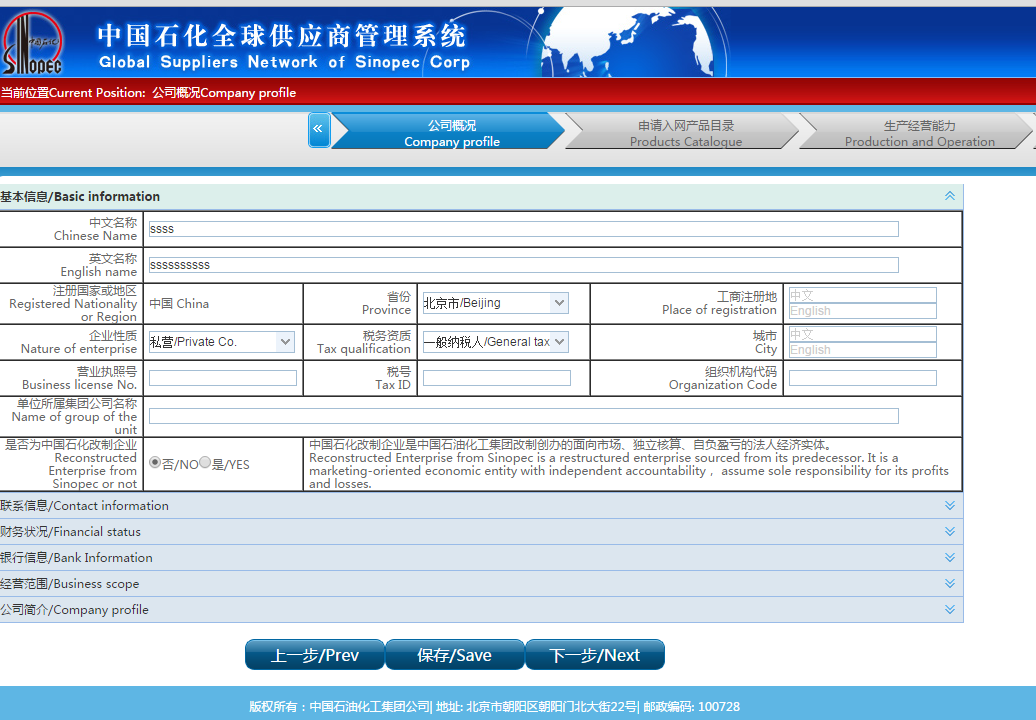This screenshot has width=1036, height=720.
Task: Focus the Tax ID input field
Action: point(496,378)
